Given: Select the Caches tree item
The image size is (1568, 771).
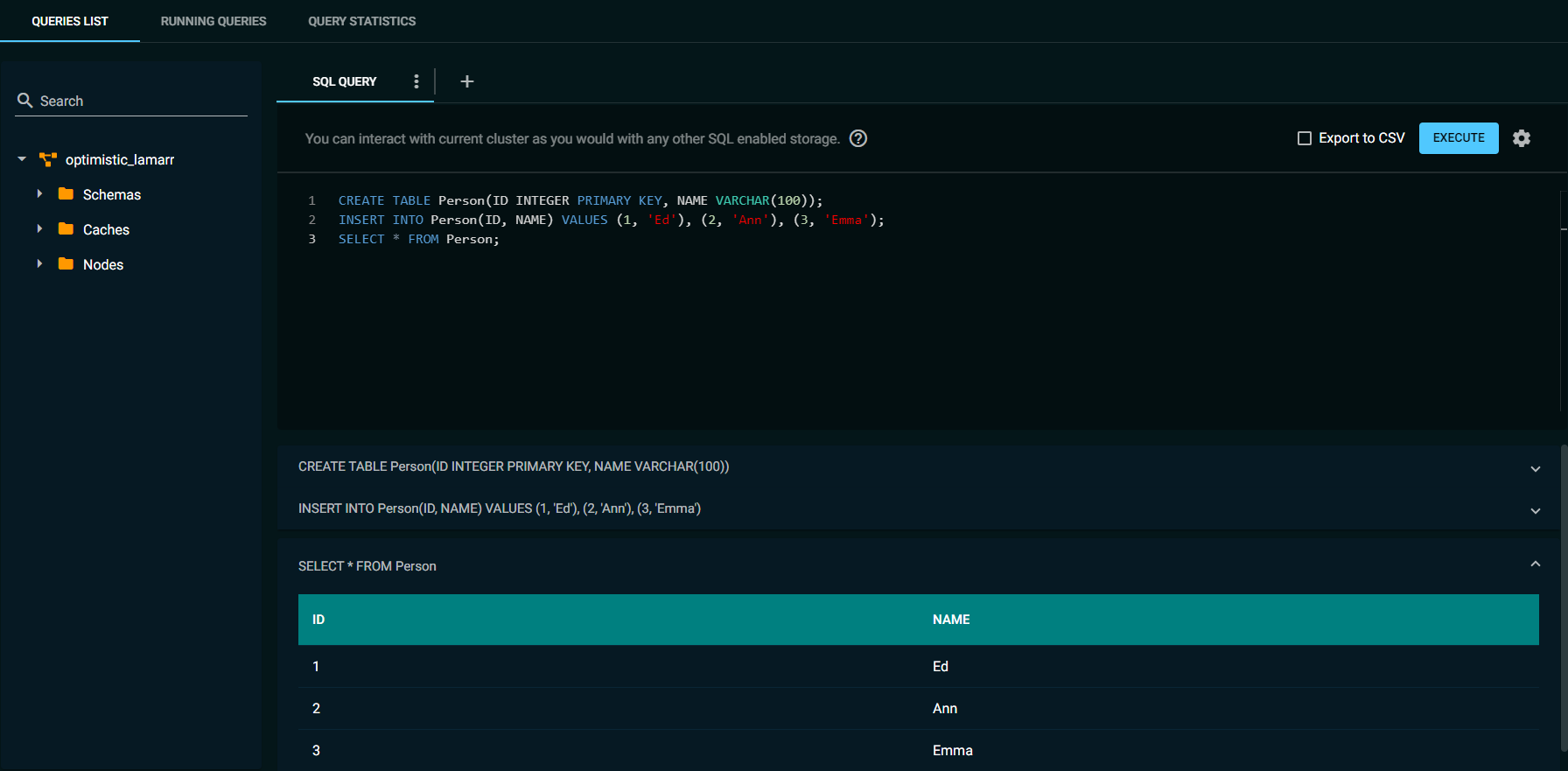Looking at the screenshot, I should click(x=106, y=229).
